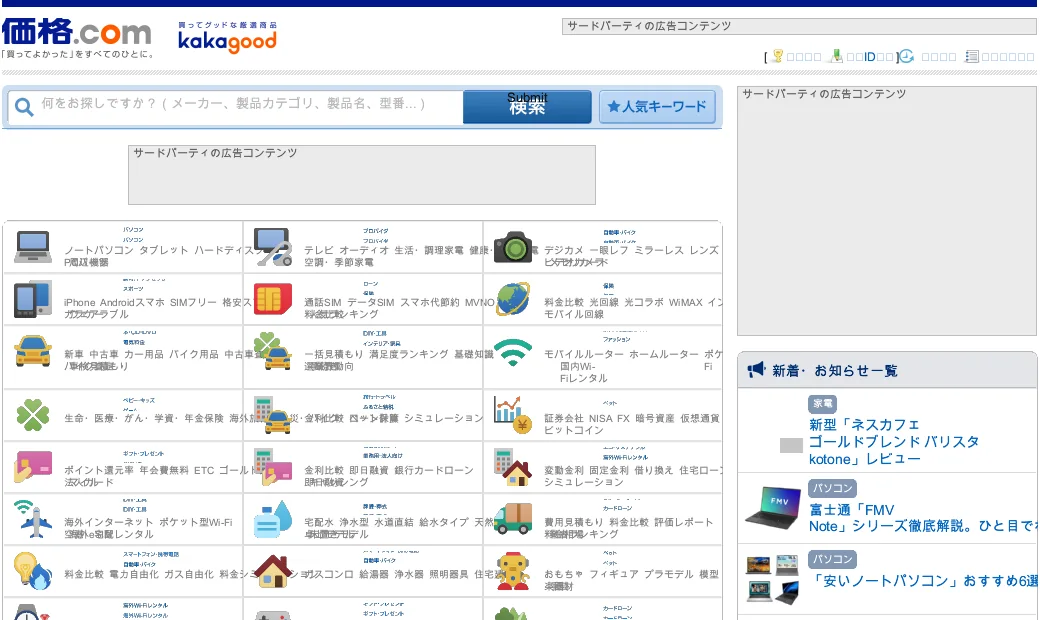
Task: Read the ネスカフェ ゴールドブレンド バリスタ kotone review
Action: coord(893,442)
